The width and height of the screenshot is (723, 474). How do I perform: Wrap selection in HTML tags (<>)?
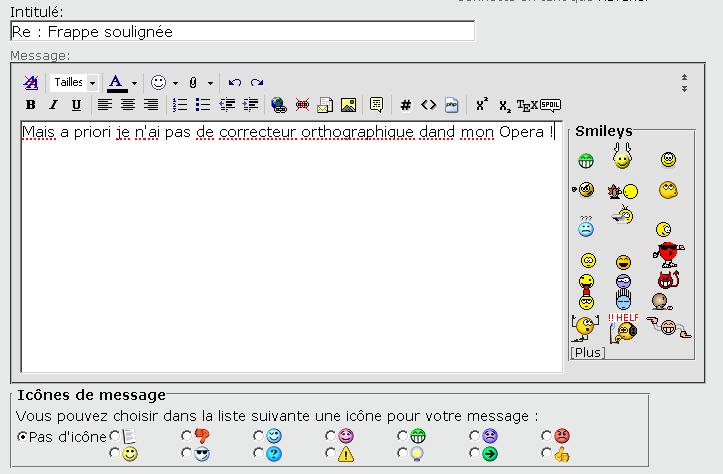(x=428, y=105)
